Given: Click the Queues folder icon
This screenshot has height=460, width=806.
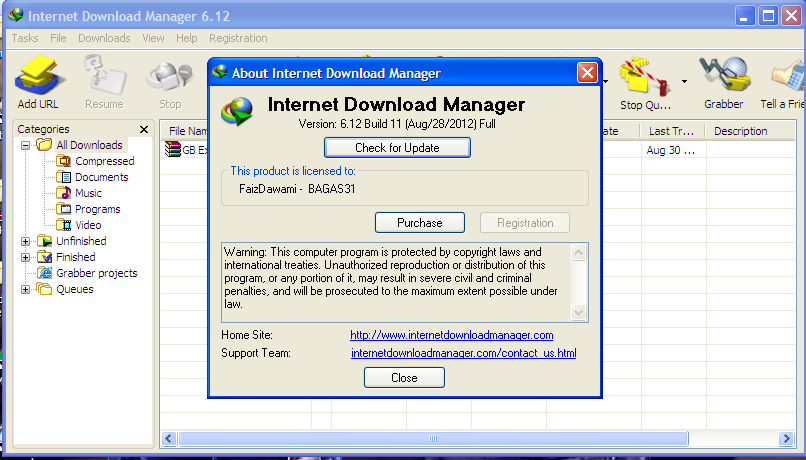Looking at the screenshot, I should point(45,289).
